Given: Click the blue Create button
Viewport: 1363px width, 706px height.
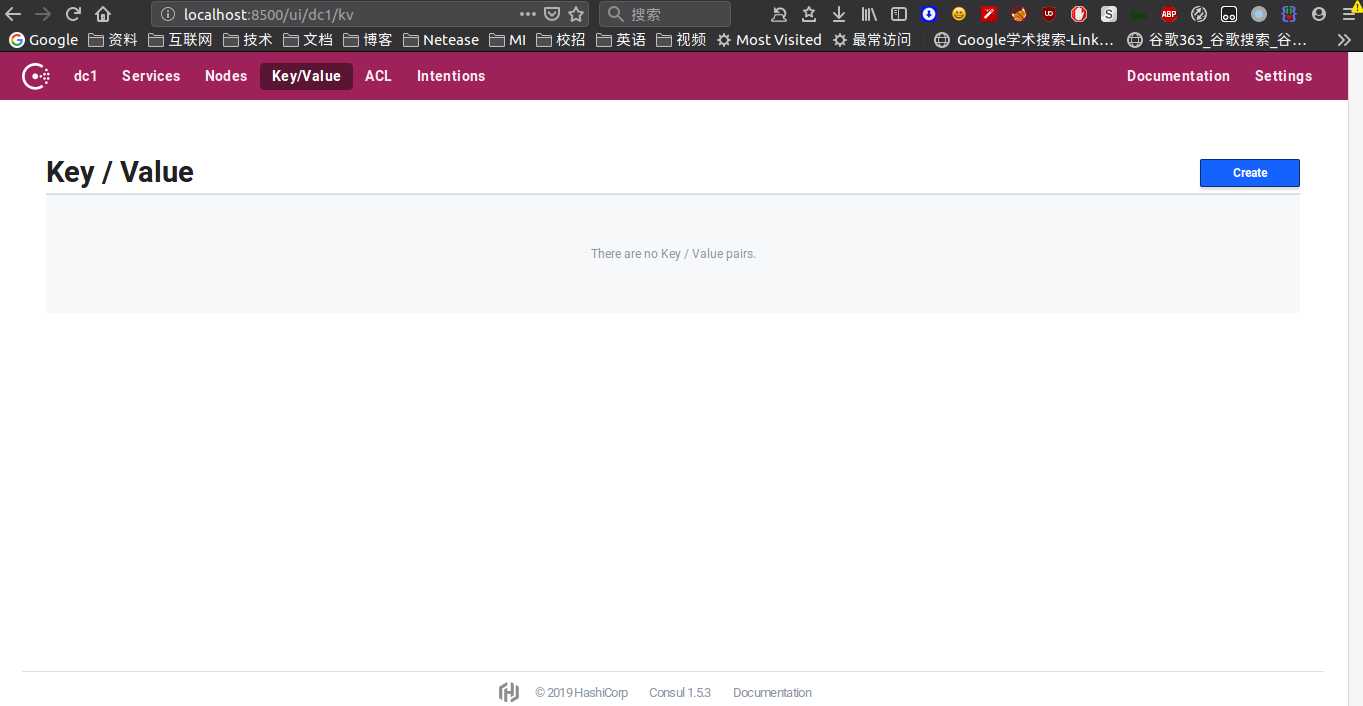Looking at the screenshot, I should pyautogui.click(x=1249, y=173).
